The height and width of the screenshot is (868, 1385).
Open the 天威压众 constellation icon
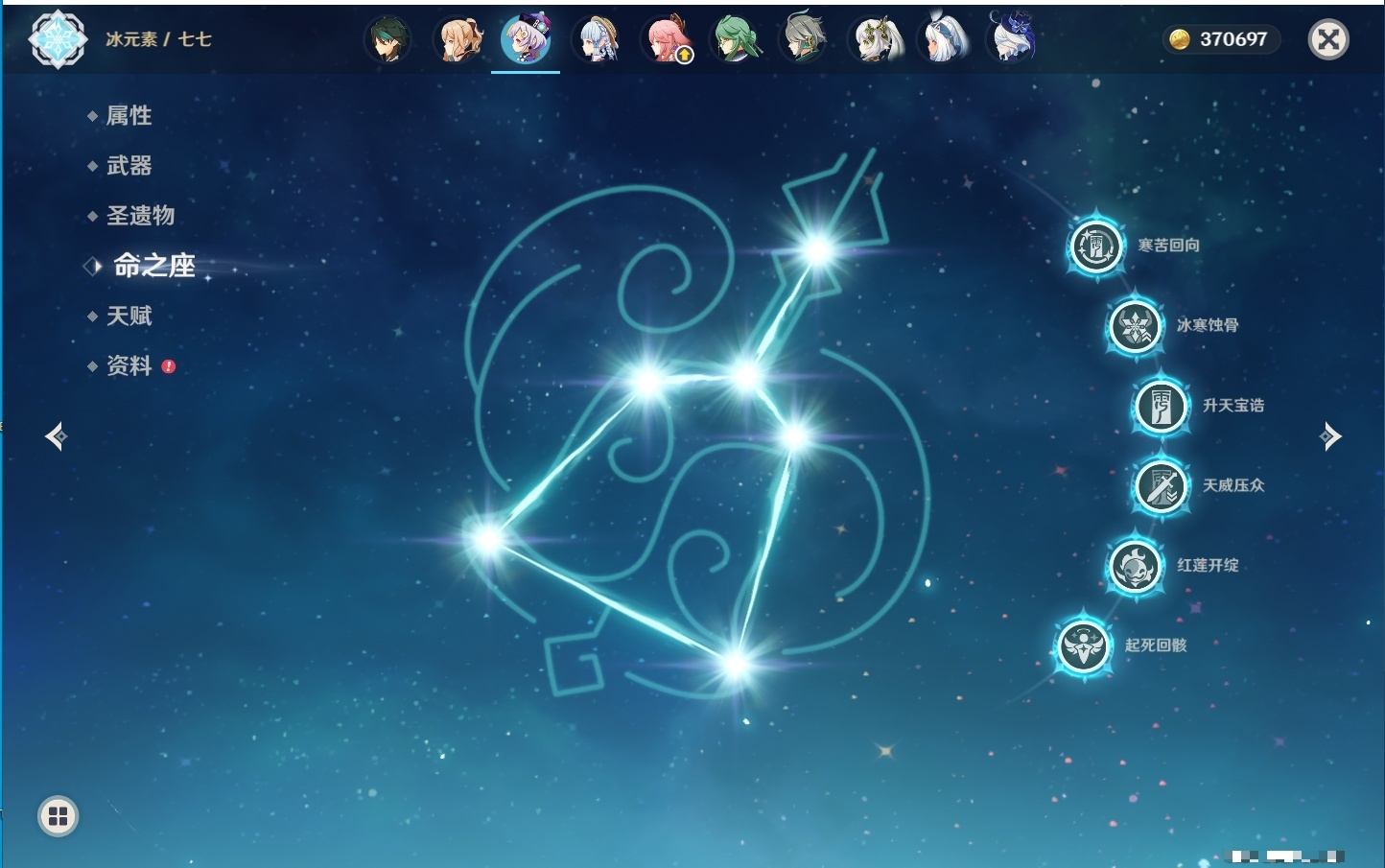(x=1161, y=485)
